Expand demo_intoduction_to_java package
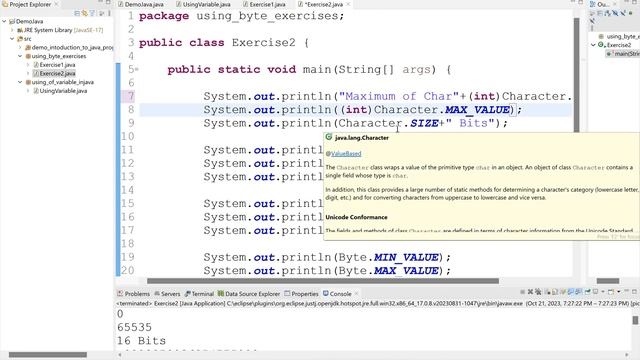 [x=20, y=47]
